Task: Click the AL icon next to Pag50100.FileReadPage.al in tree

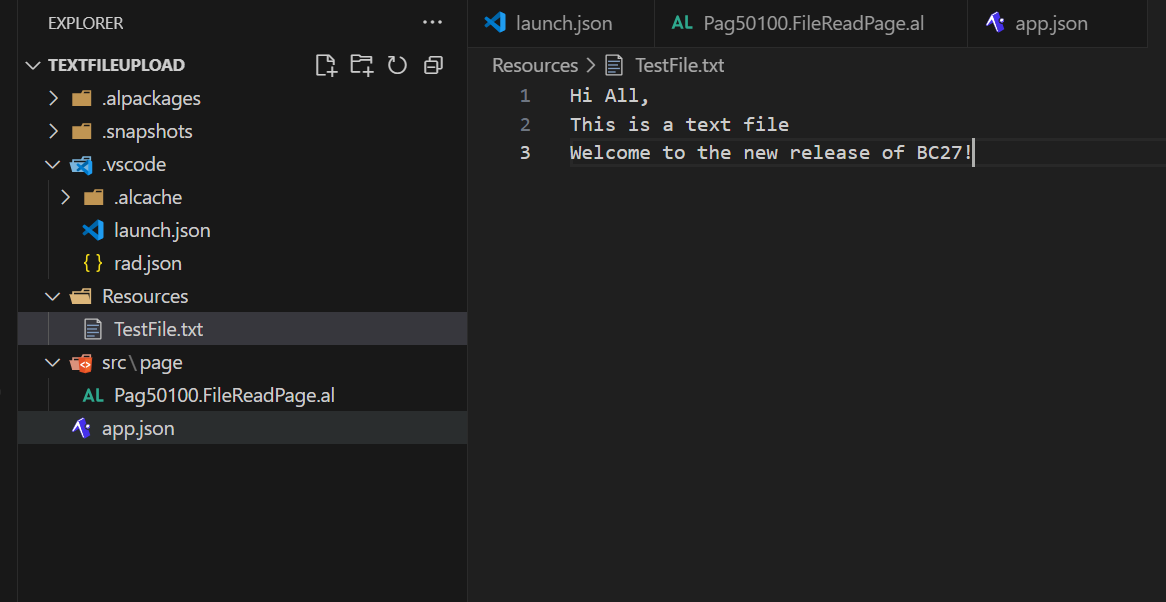Action: pos(93,396)
